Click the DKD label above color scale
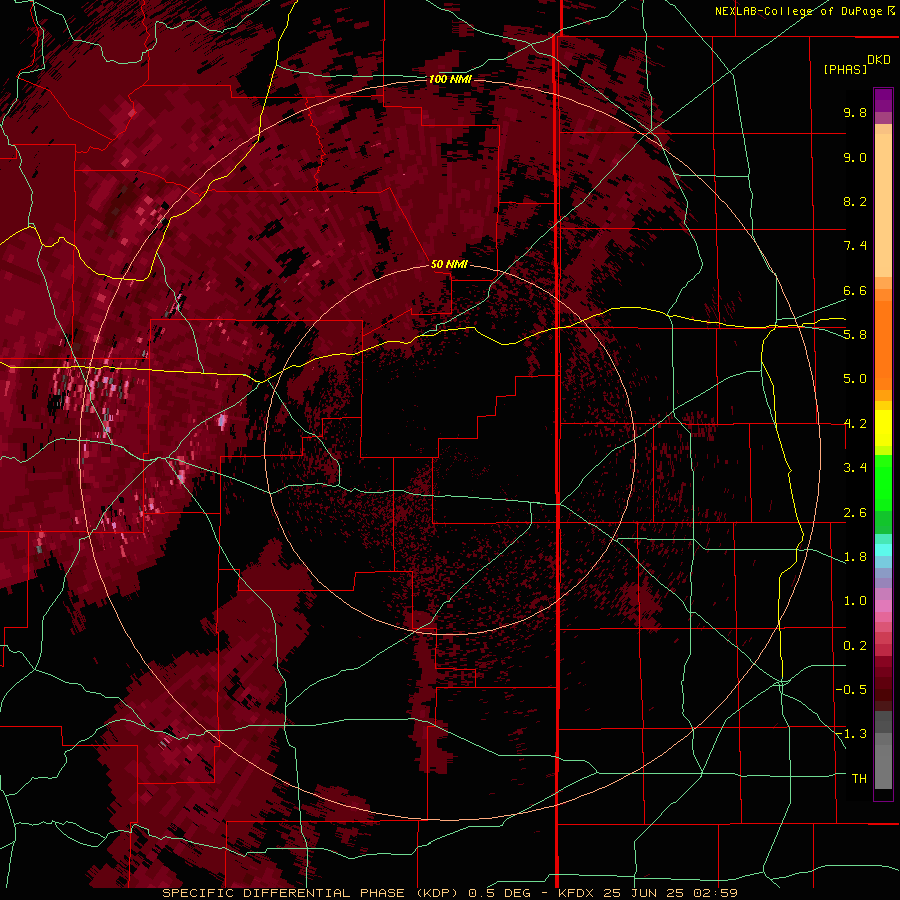The width and height of the screenshot is (900, 900). click(x=879, y=60)
